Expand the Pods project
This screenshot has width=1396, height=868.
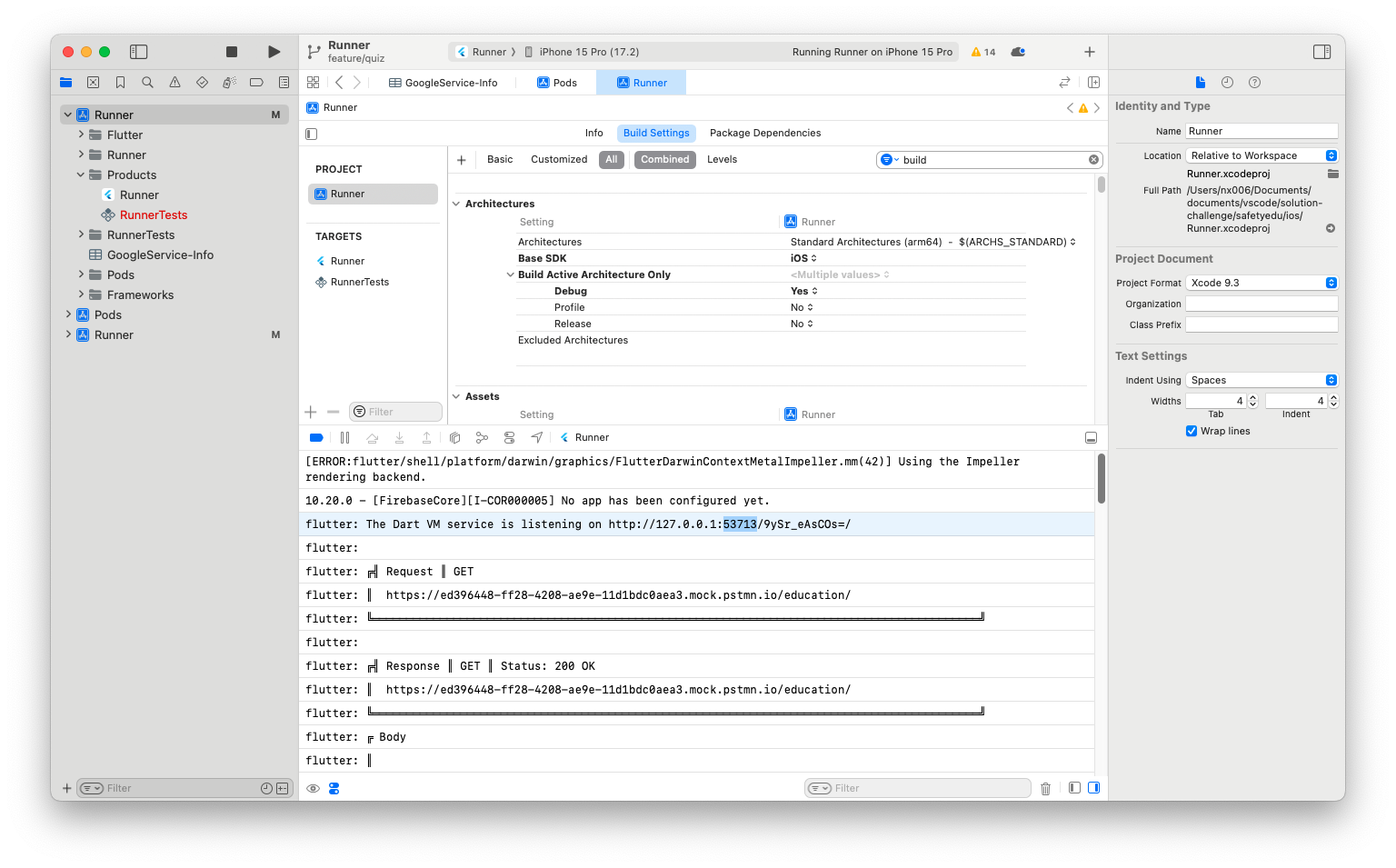pos(68,314)
